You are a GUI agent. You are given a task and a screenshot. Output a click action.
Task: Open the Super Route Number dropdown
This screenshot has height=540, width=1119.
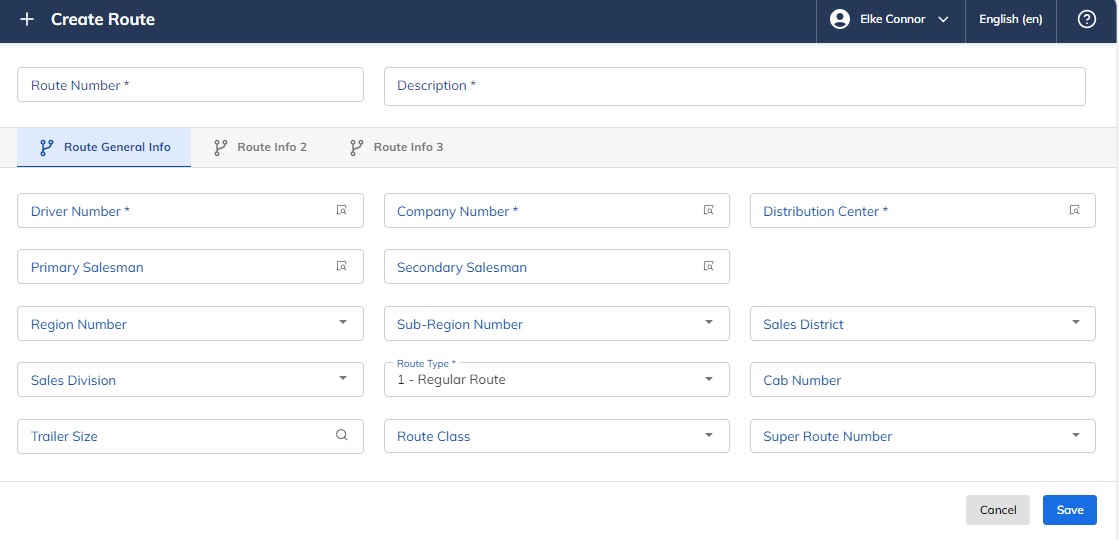[923, 436]
